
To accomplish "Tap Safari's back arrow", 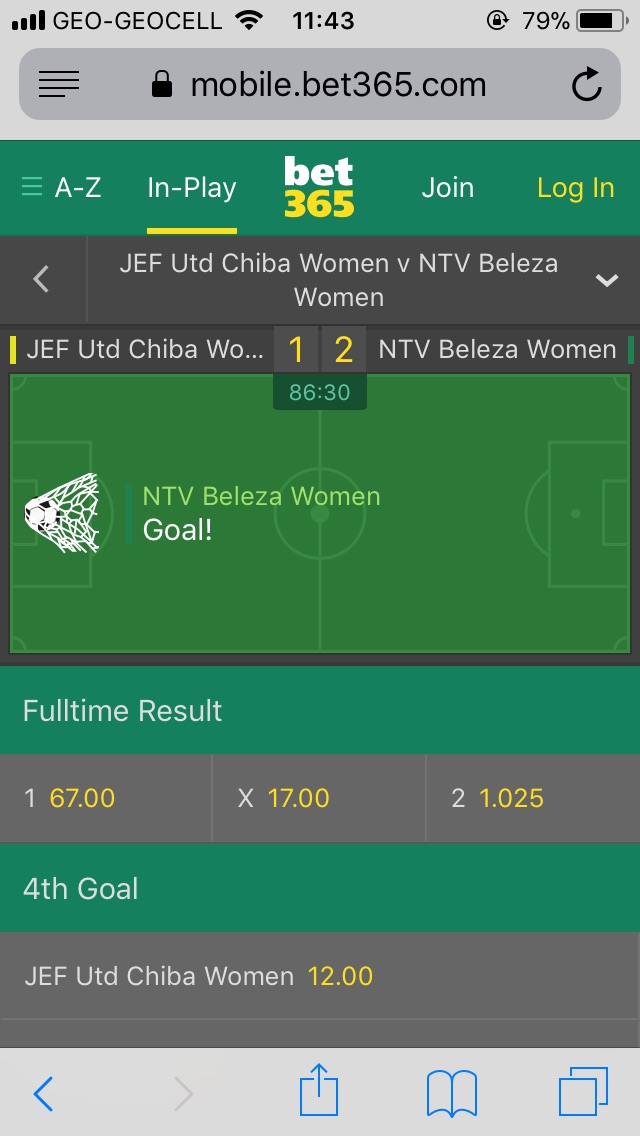I will tap(43, 1094).
